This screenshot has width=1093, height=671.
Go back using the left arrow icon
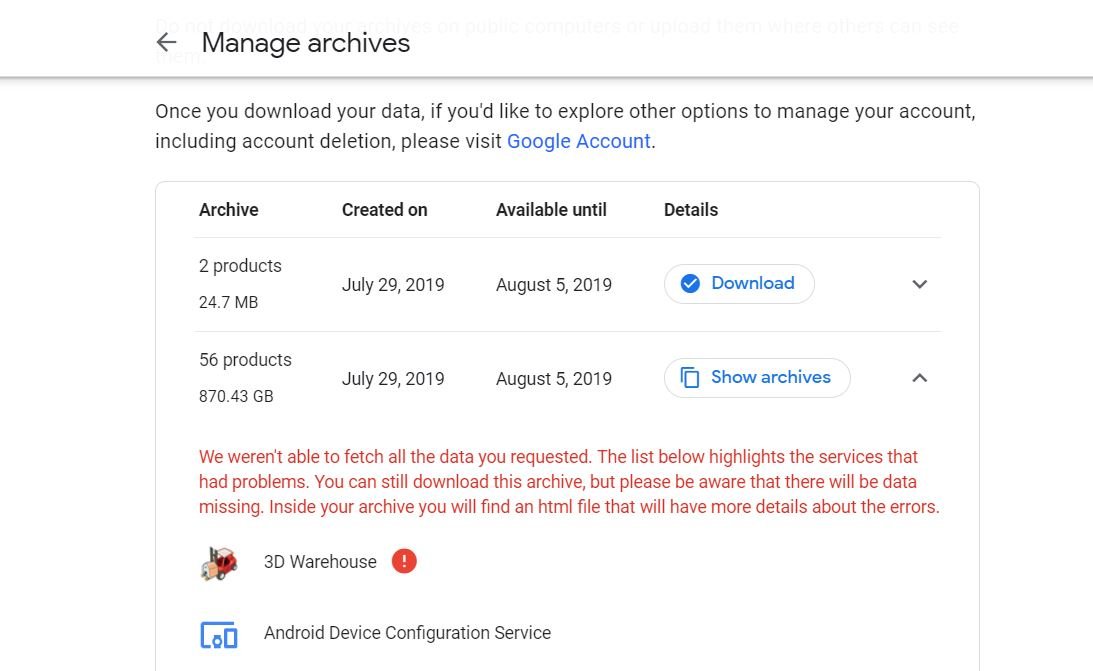166,42
